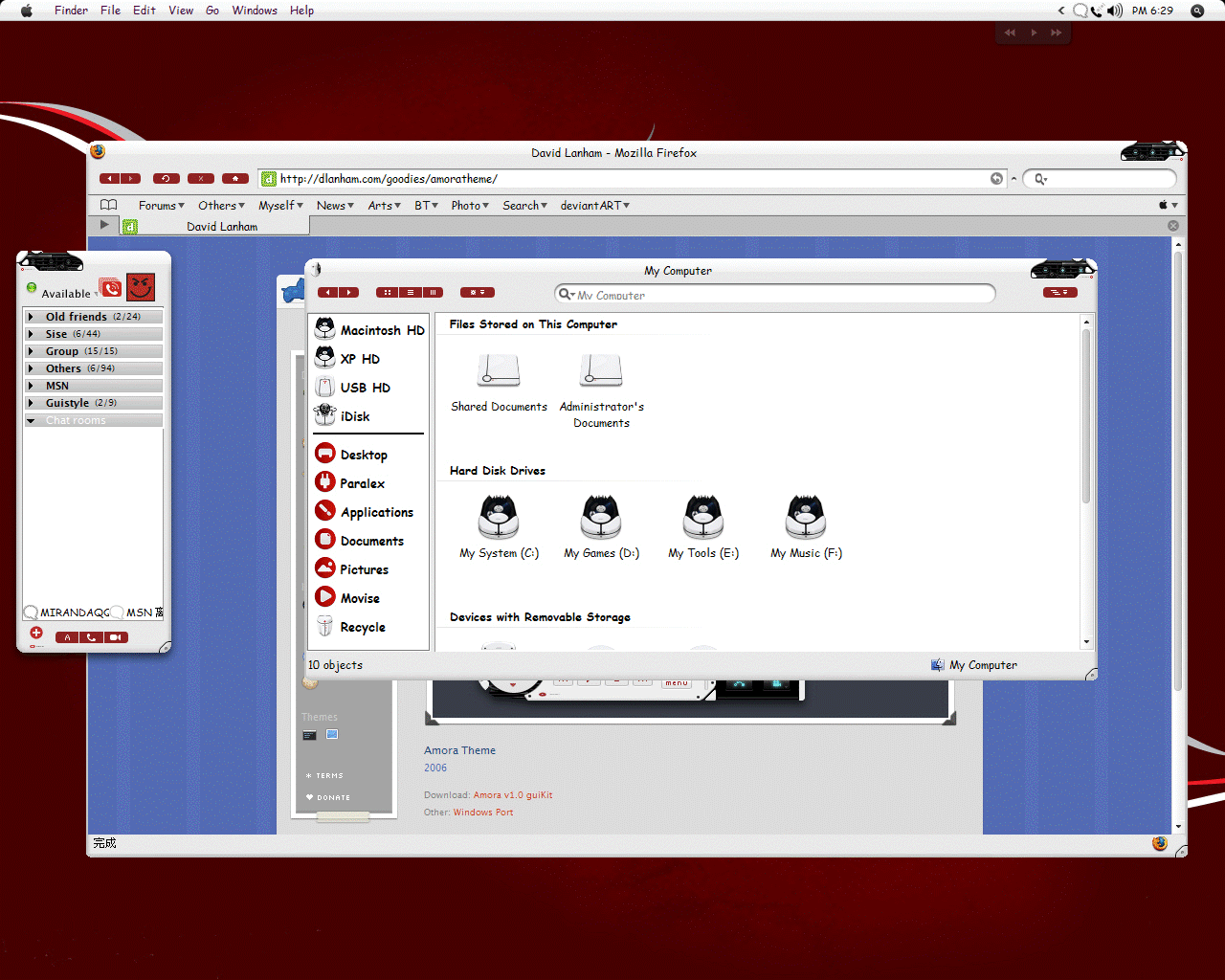Open Pictures in sidebar
Viewport: 1225px width, 980px height.
pos(352,569)
